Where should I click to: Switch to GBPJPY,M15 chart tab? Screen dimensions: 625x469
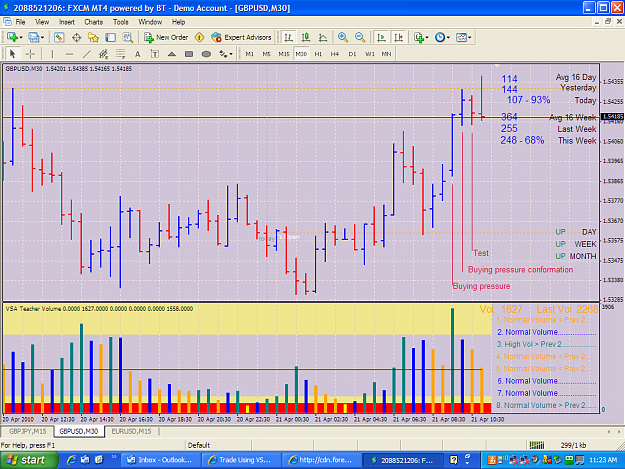(28, 431)
